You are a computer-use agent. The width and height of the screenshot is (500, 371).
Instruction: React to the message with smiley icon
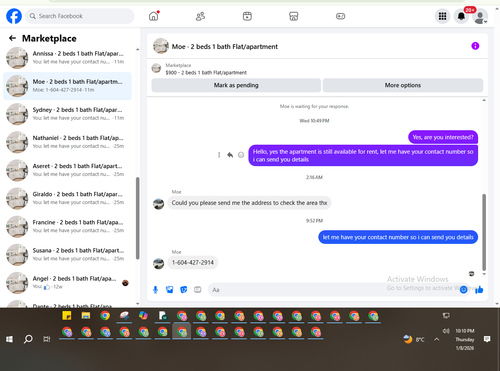tap(241, 155)
